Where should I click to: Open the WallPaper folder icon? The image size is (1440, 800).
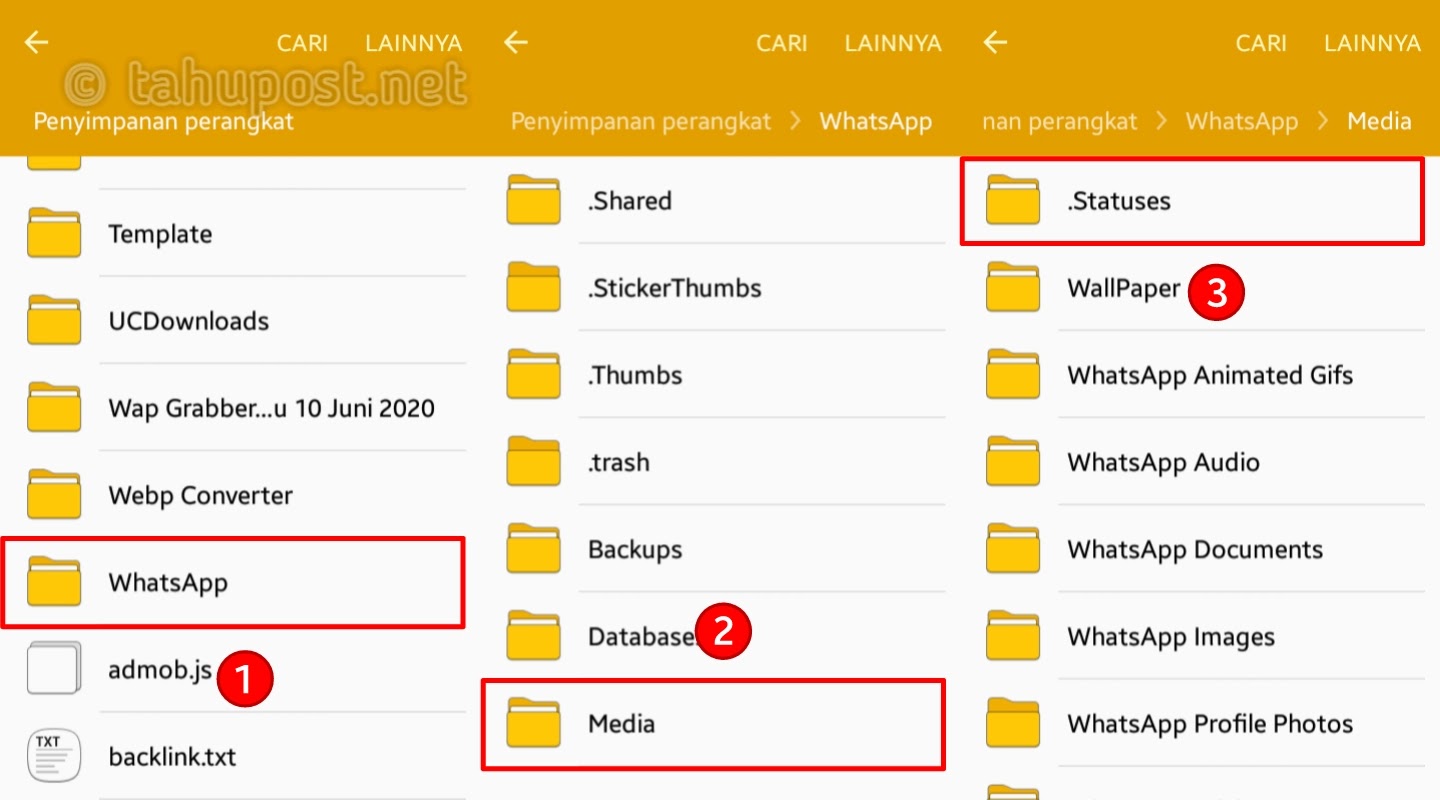pyautogui.click(x=1013, y=287)
